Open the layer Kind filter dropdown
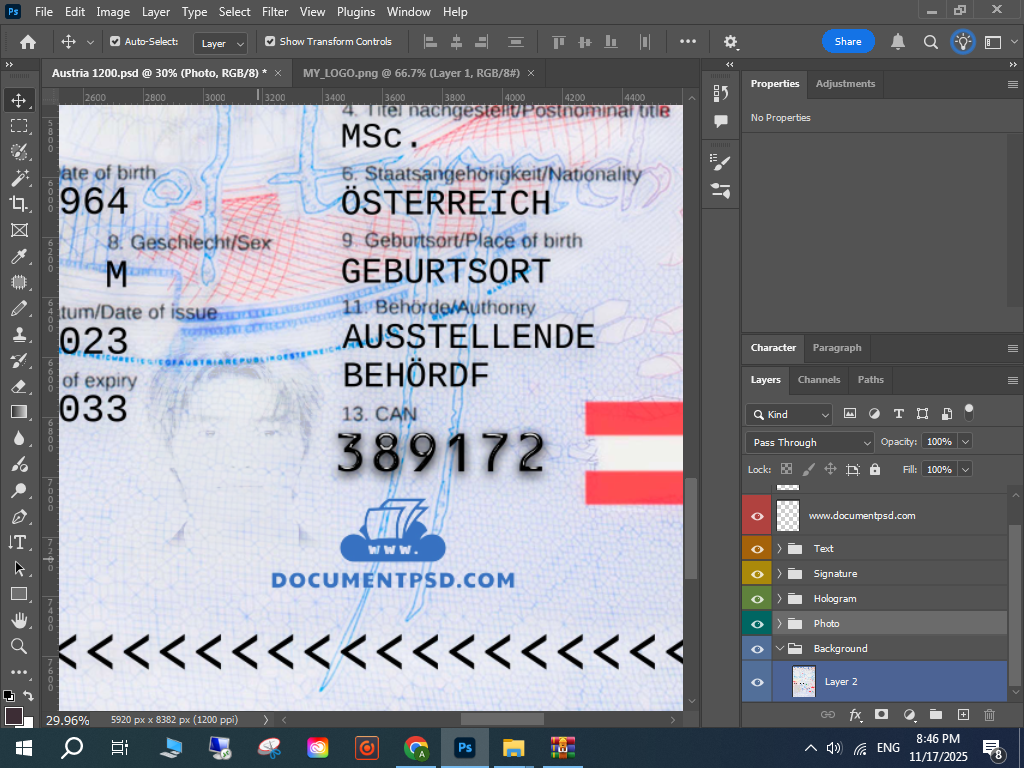Screen dimensions: 1024x768 click(x=790, y=414)
